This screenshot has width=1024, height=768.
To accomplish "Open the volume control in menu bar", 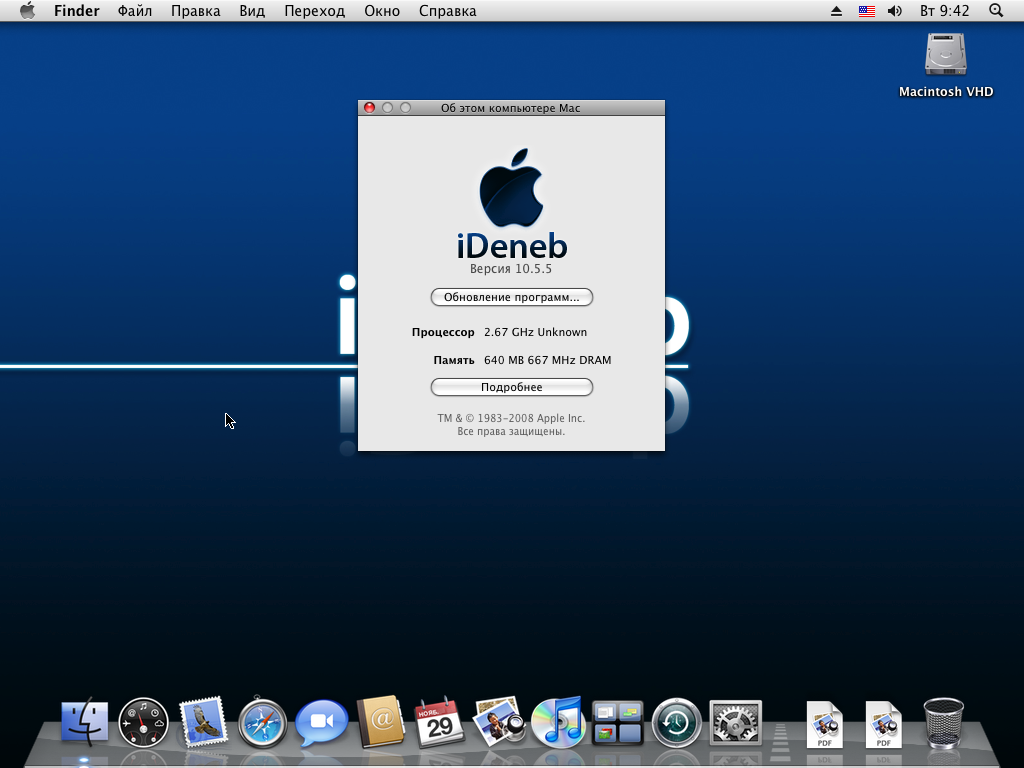I will (894, 11).
